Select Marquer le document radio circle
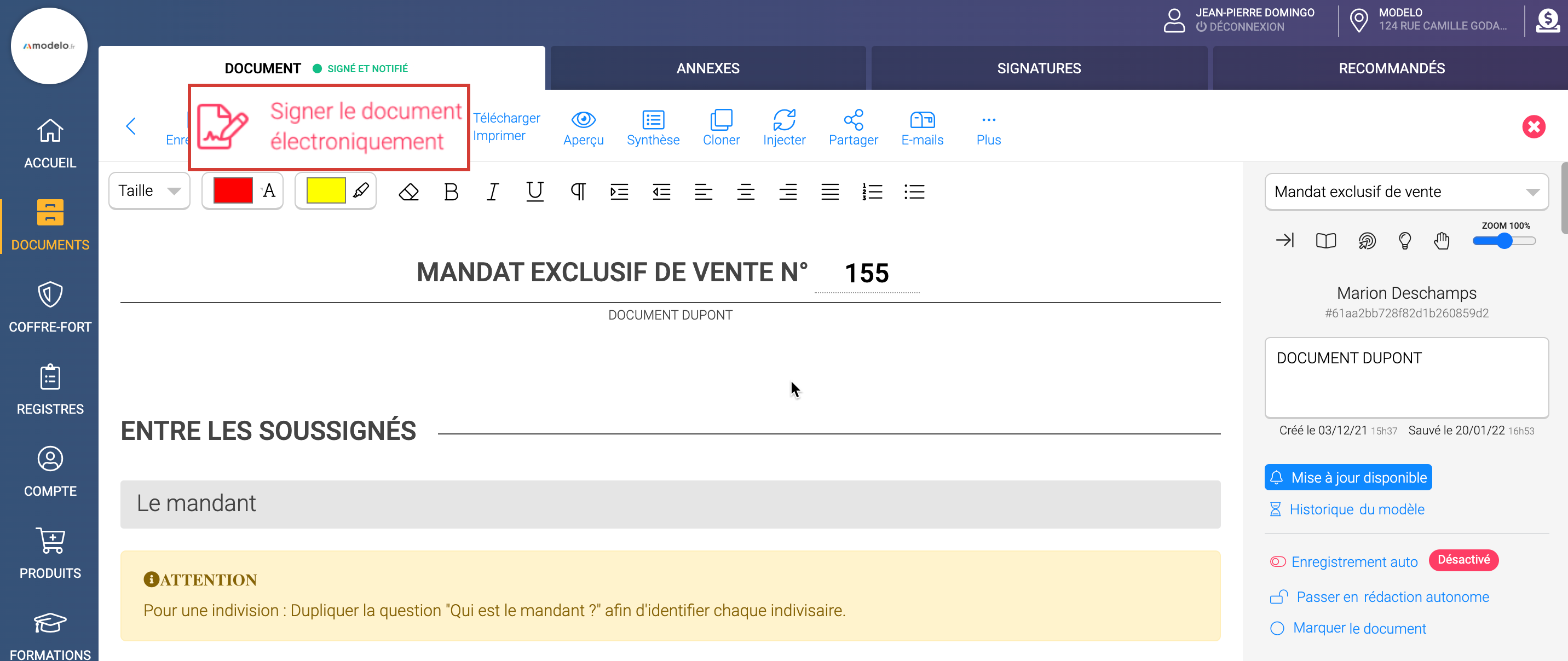The width and height of the screenshot is (1568, 661). click(x=1277, y=628)
